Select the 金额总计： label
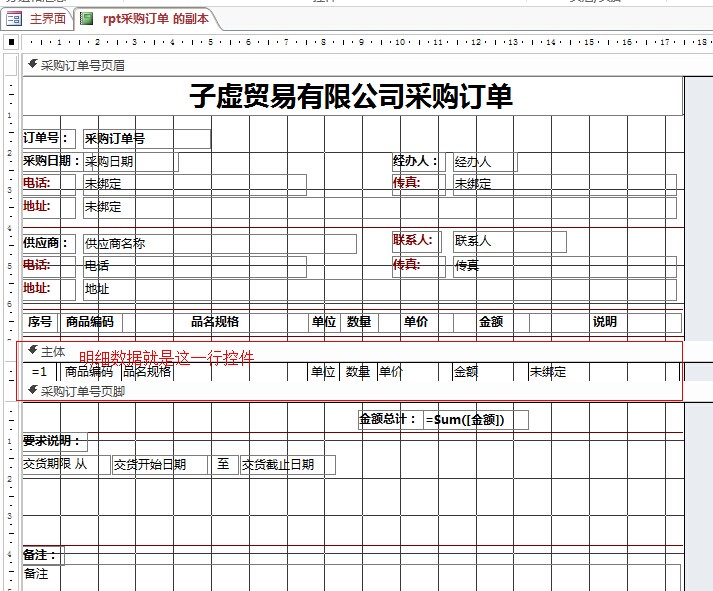 [390, 420]
